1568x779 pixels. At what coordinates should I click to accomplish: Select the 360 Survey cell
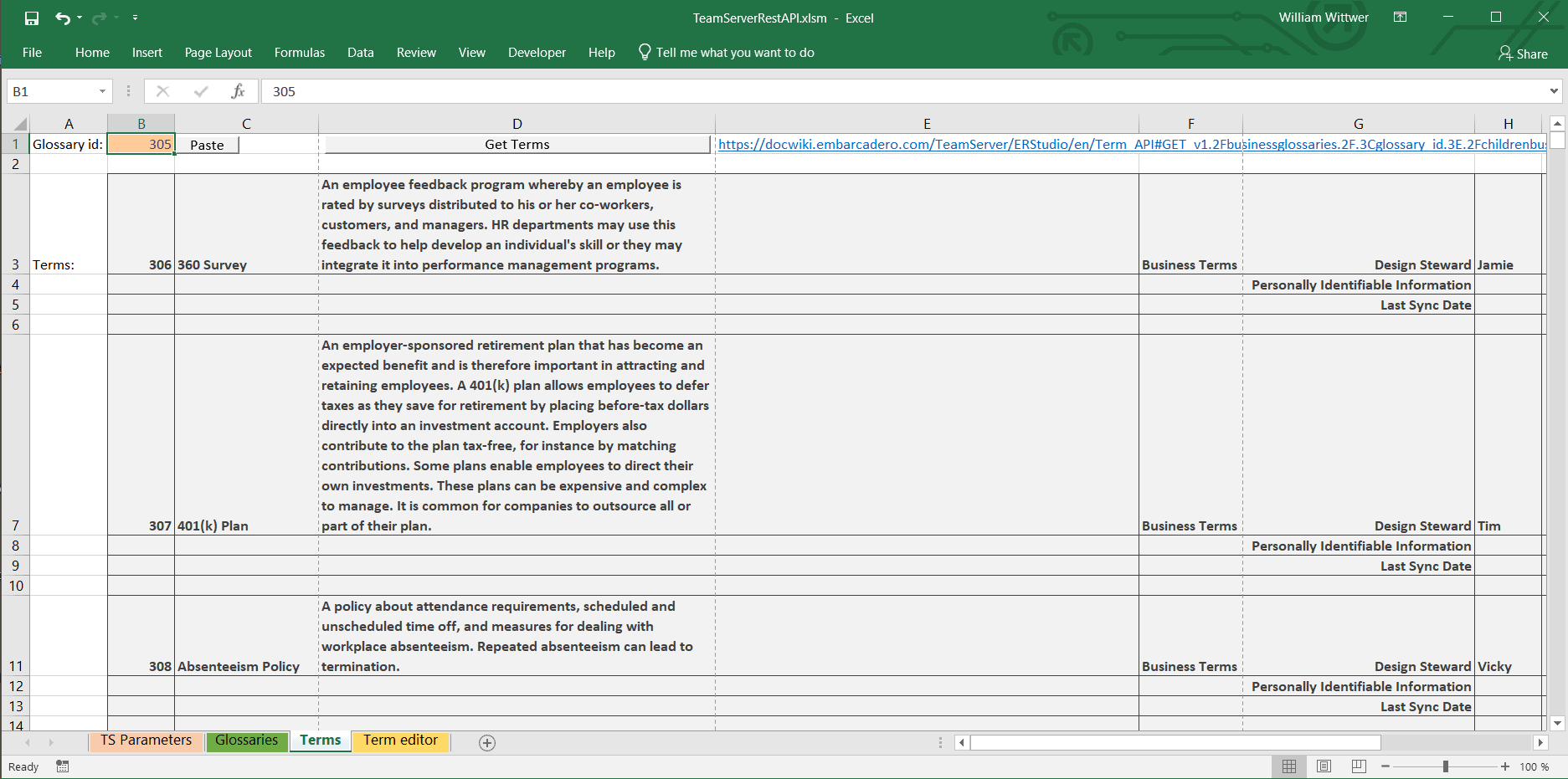[246, 224]
